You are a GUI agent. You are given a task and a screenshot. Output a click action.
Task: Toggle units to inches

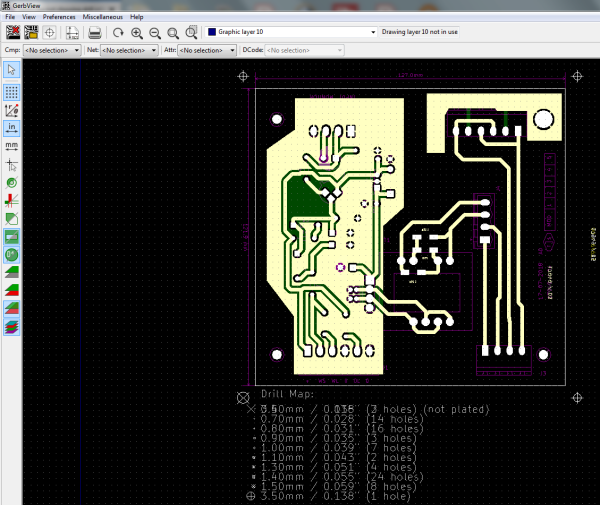click(x=11, y=128)
